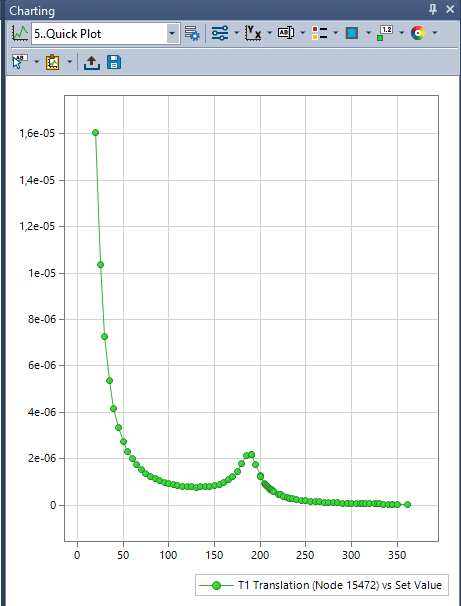Expand the pointer tool dropdown arrow
This screenshot has height=606, width=461.
pyautogui.click(x=37, y=62)
